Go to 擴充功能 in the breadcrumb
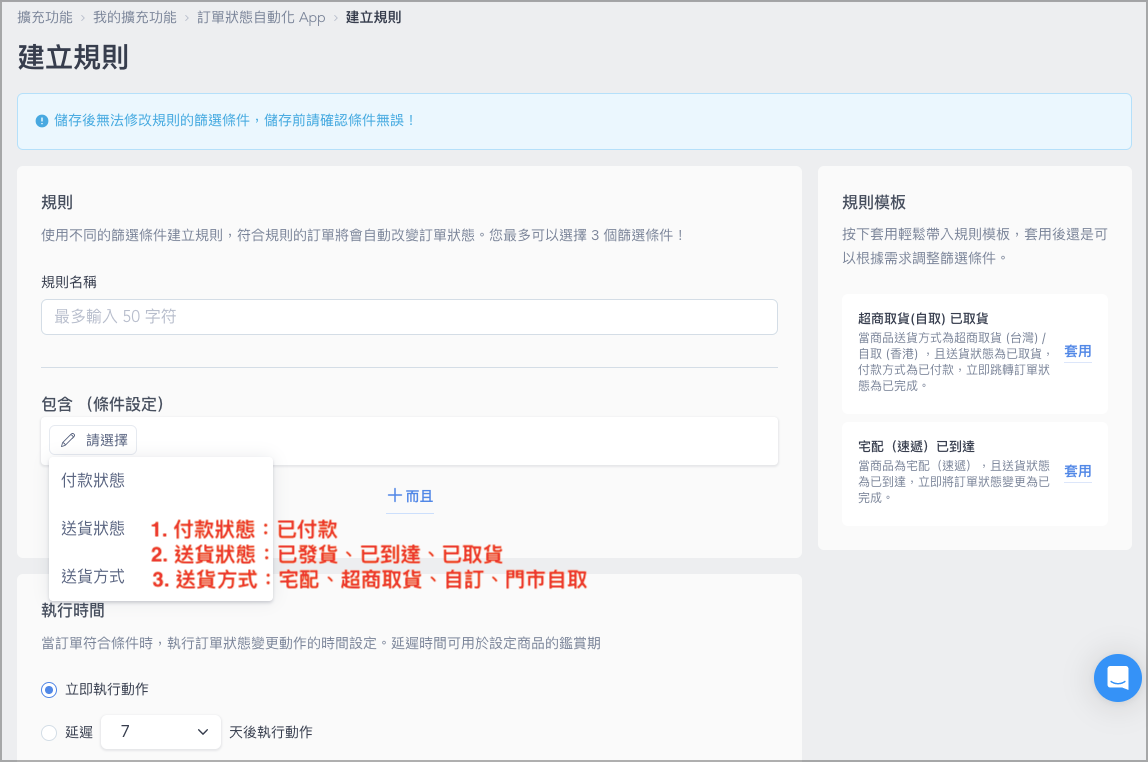 45,18
